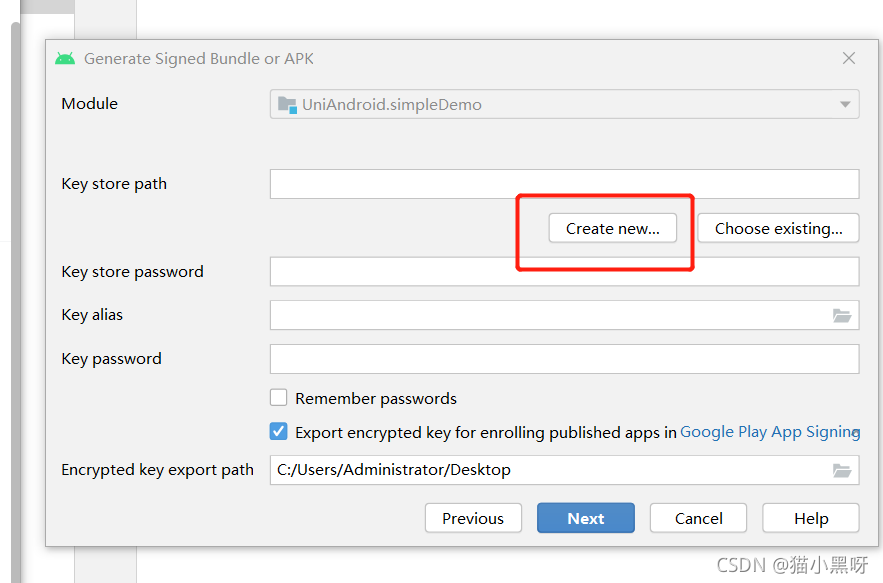Select the Encrypted key export path field
Screen dimensions: 883x583
550,470
